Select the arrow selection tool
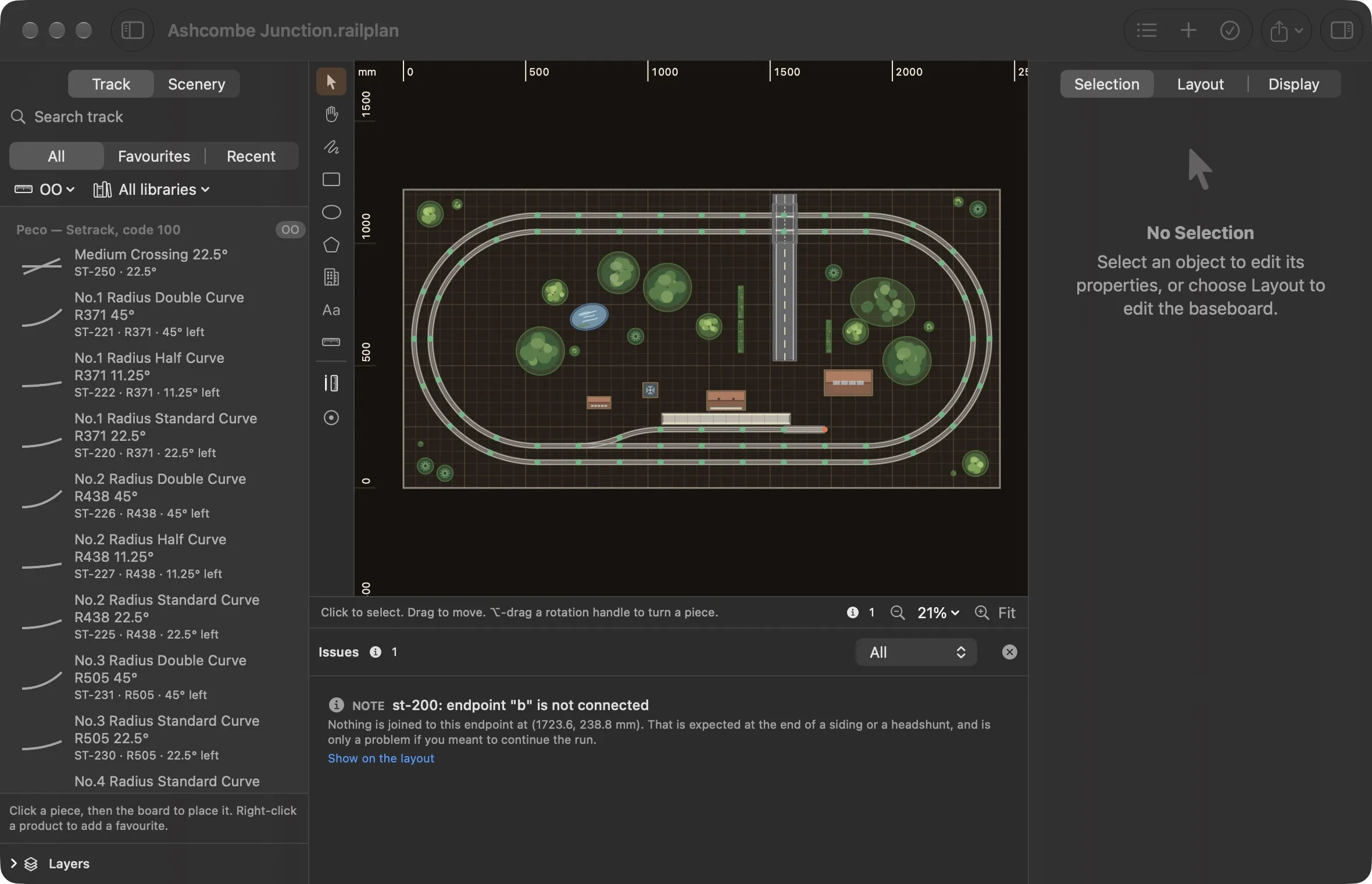This screenshot has width=1372, height=884. 331,81
